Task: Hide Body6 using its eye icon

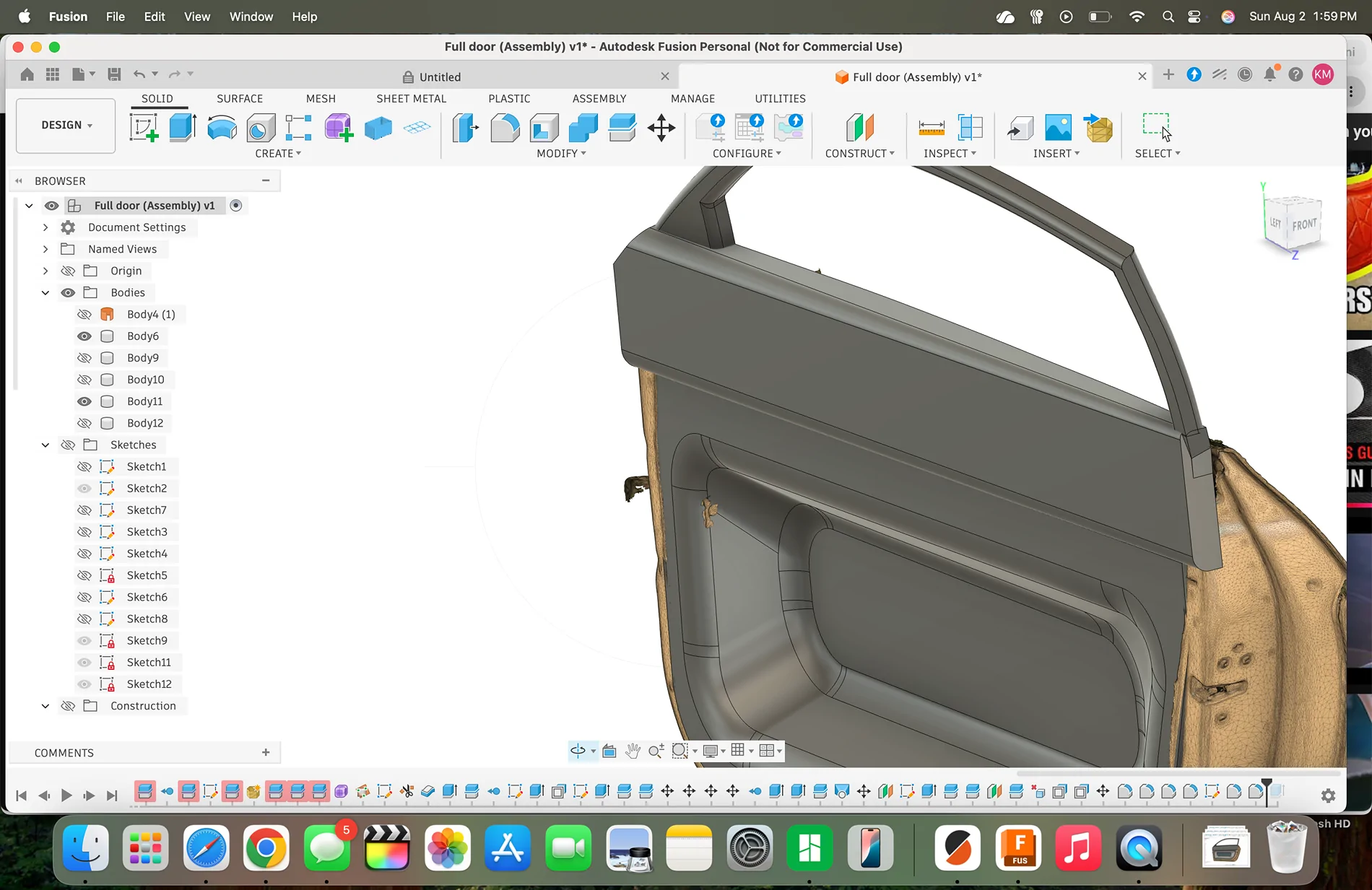Action: (84, 336)
